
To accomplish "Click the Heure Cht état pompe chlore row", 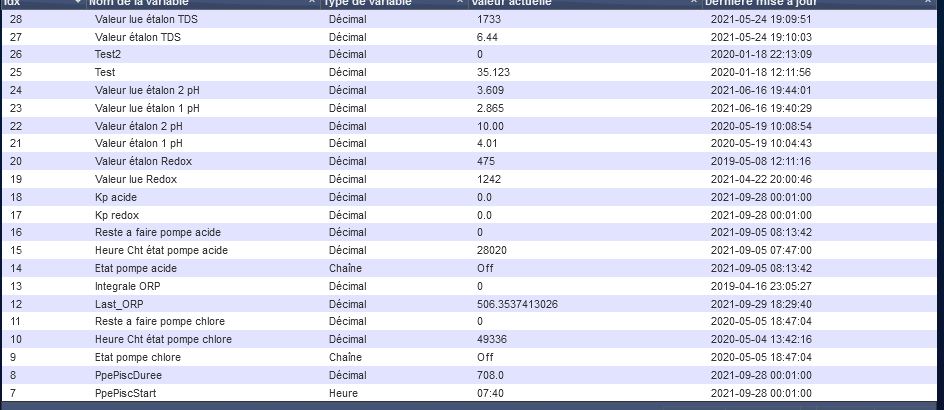I will point(470,339).
